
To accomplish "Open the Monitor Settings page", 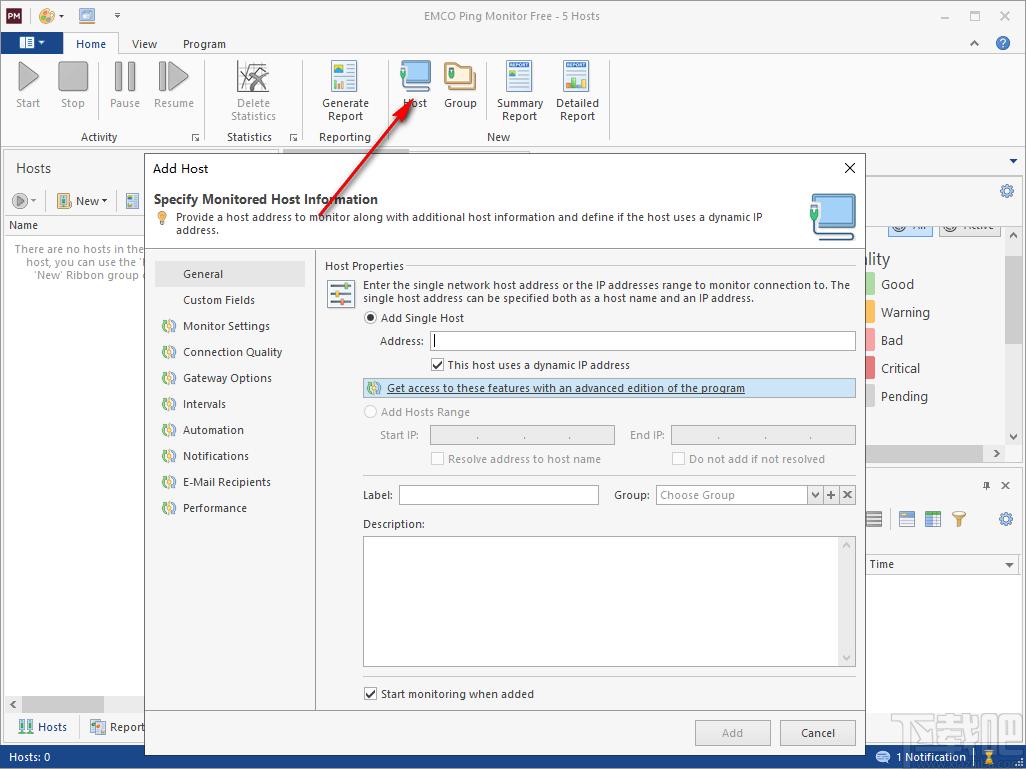I will coord(230,326).
